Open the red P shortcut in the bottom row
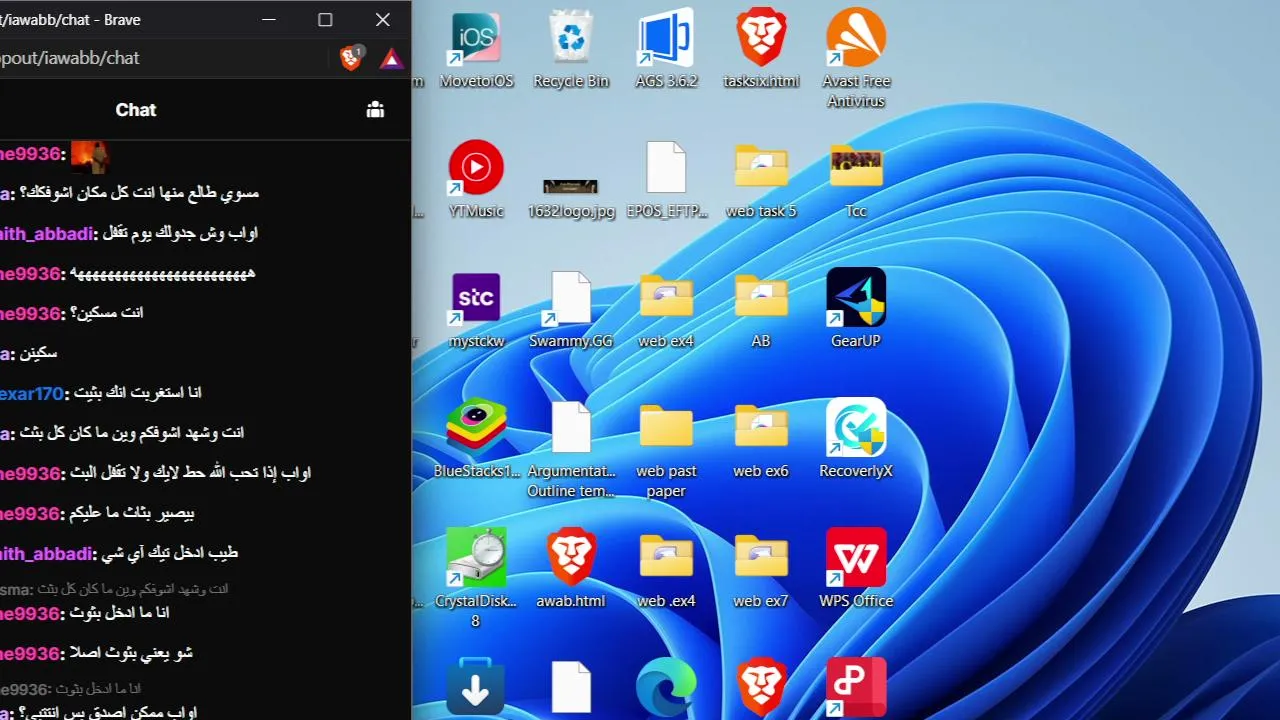This screenshot has width=1280, height=720. [x=856, y=688]
